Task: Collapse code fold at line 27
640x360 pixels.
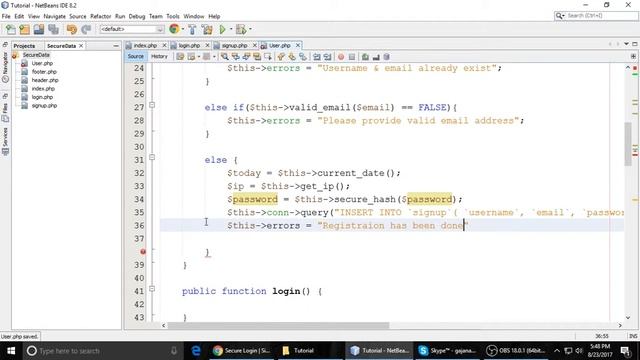Action: coord(152,105)
